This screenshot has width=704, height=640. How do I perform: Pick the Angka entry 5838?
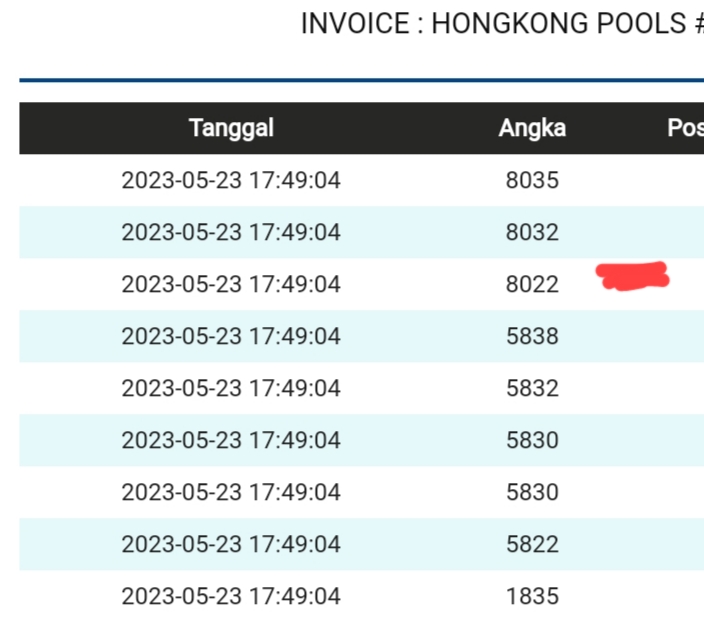click(x=532, y=337)
